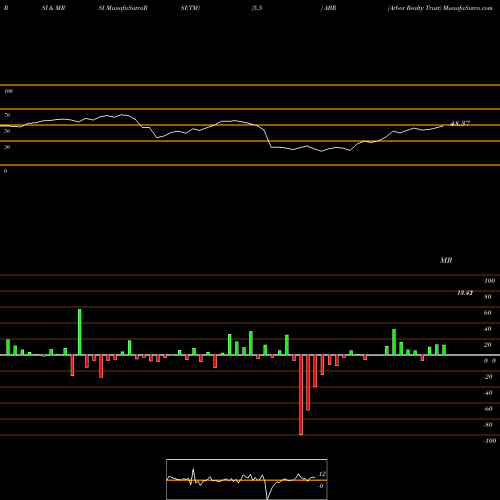Click the Arbor Realty Trust MunafaSutra.com header text
Screen dimensions: 500x500
(440, 8)
